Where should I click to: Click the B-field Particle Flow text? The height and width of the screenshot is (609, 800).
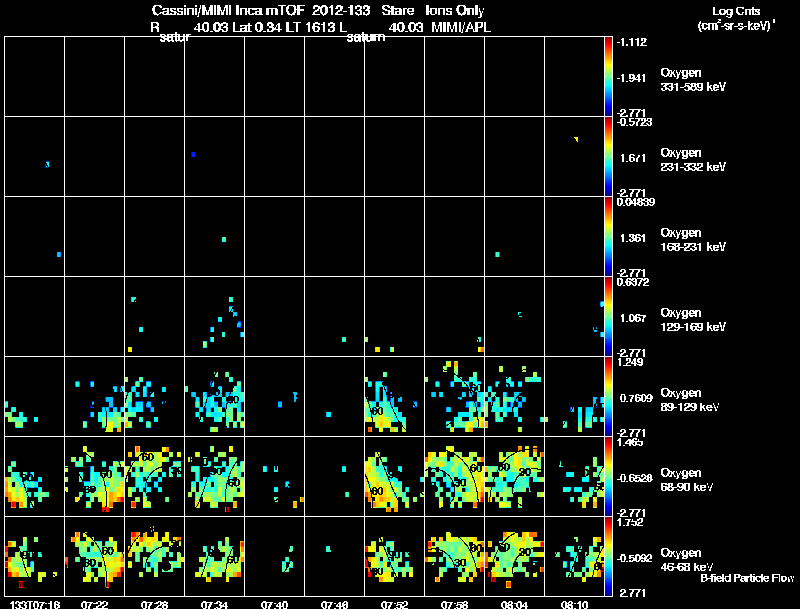pyautogui.click(x=747, y=578)
